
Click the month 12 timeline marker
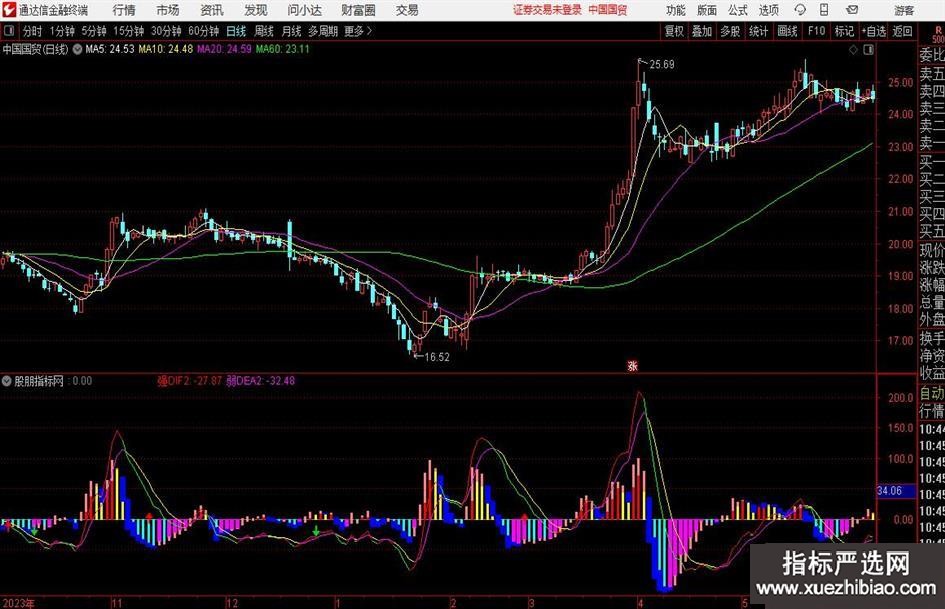[232, 603]
